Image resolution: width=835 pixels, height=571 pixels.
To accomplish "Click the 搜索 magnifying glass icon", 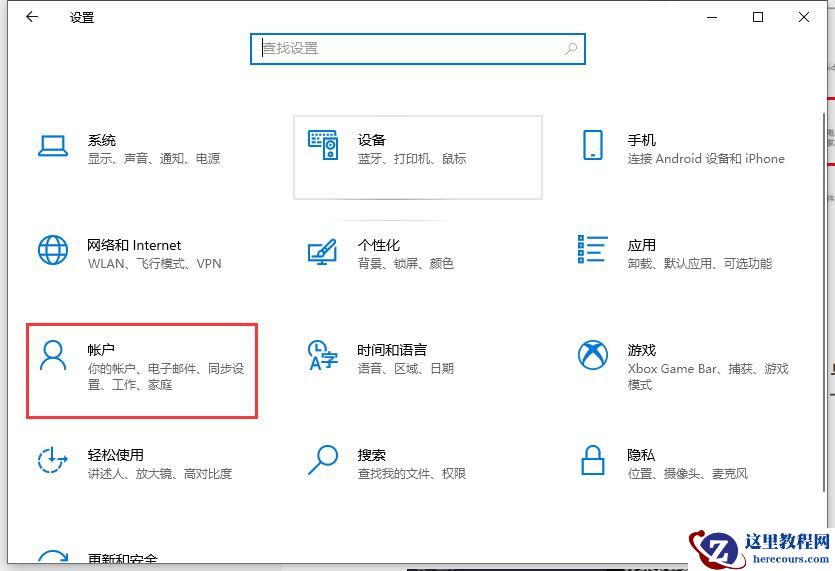I will (323, 460).
